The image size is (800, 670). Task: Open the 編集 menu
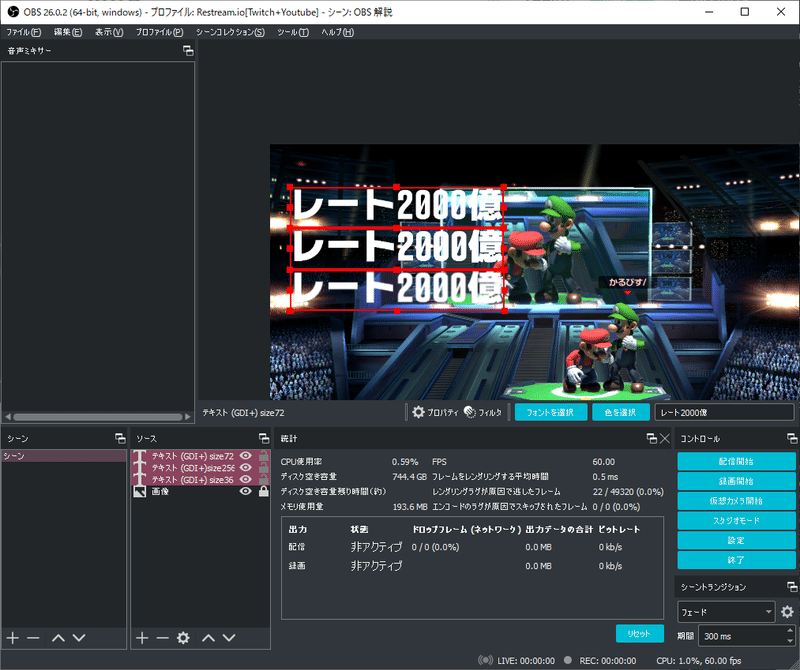coord(67,31)
